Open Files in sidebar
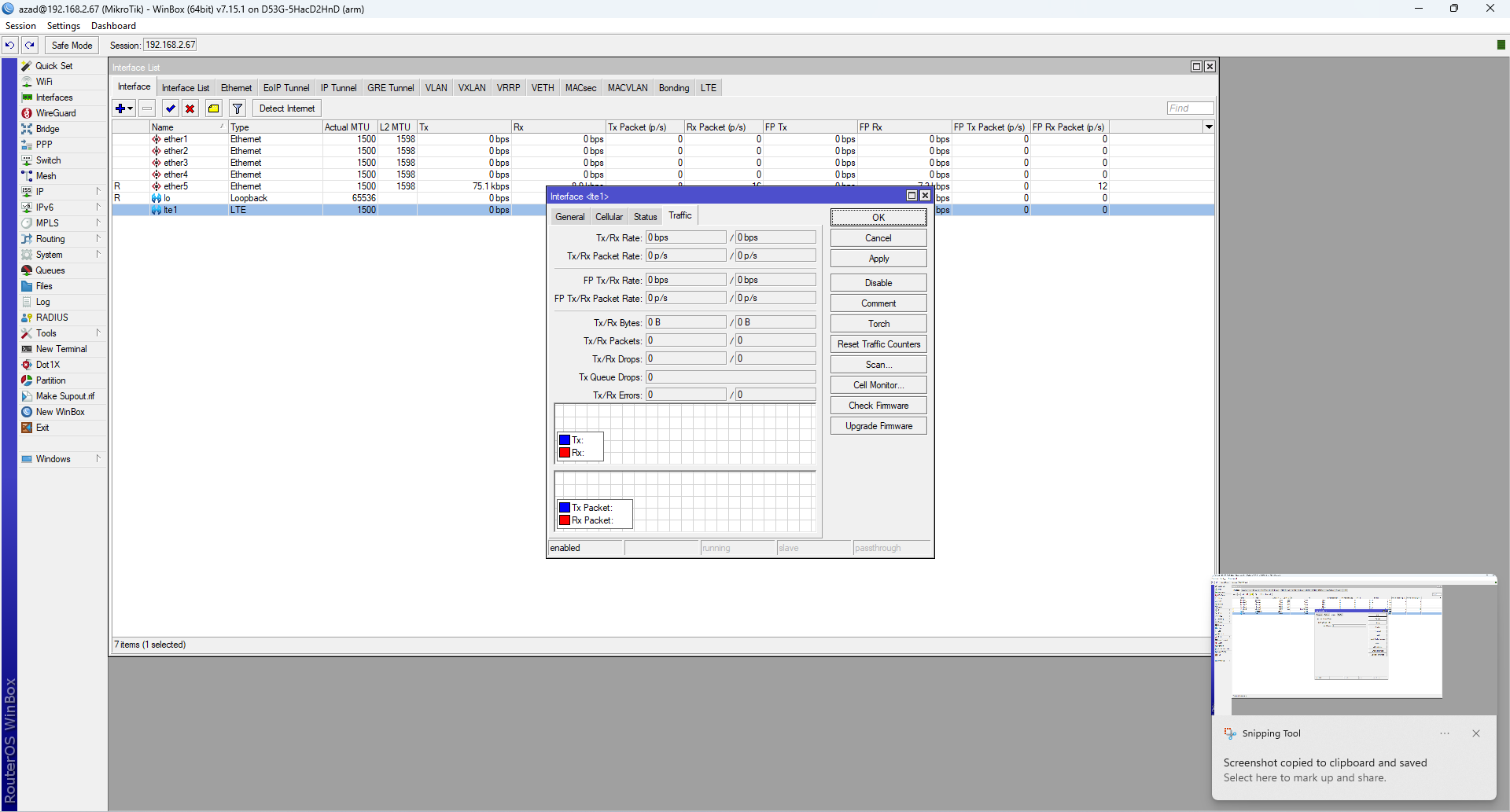This screenshot has width=1510, height=812. click(44, 286)
